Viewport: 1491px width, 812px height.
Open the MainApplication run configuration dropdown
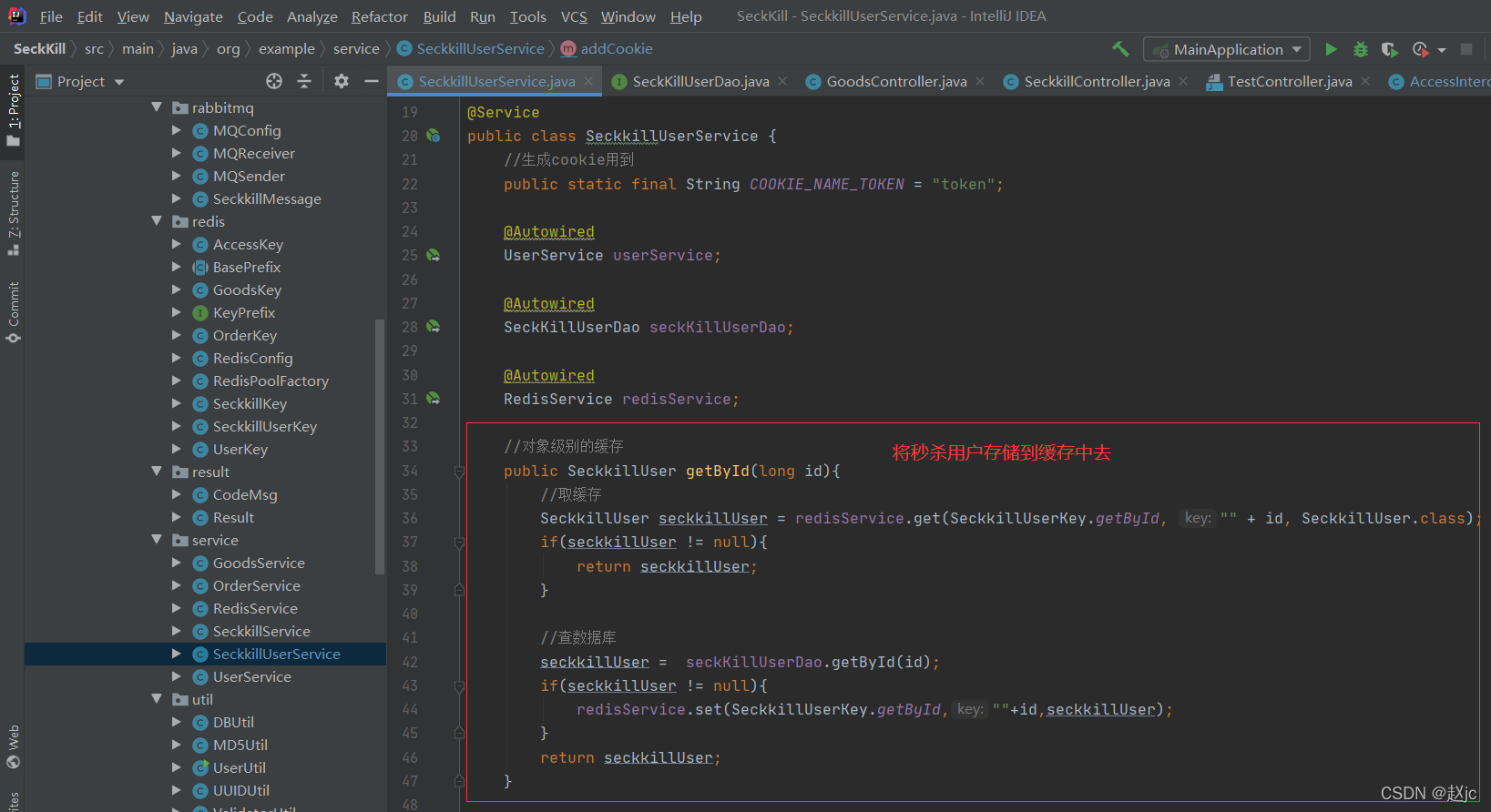(x=1227, y=49)
